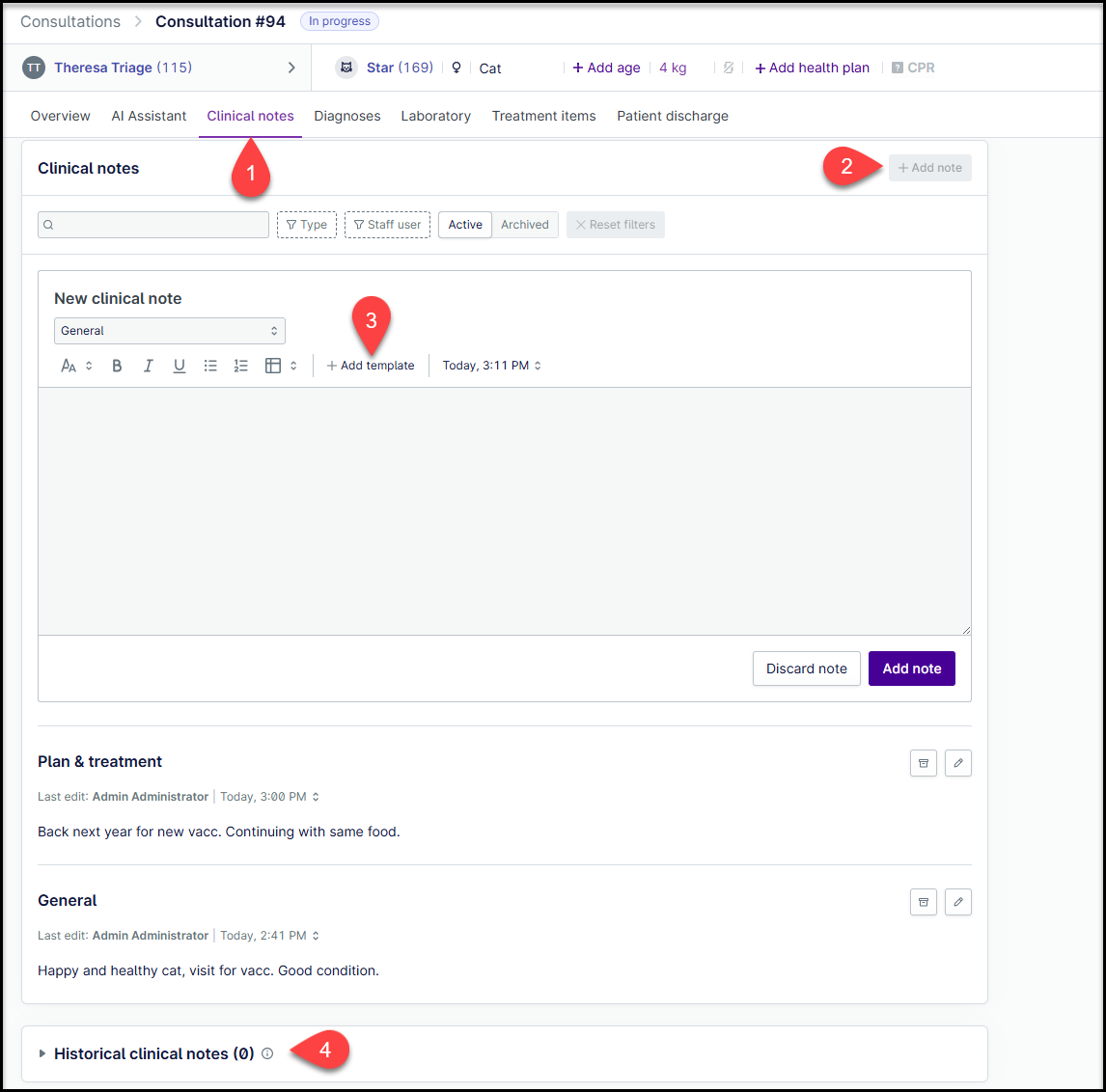Click the cat avatar icon next to Star

click(x=346, y=68)
